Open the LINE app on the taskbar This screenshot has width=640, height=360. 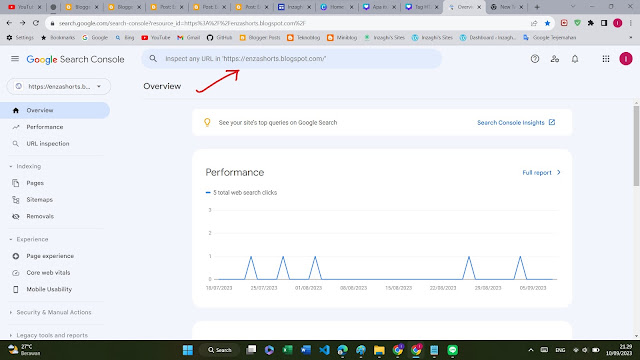pyautogui.click(x=452, y=350)
